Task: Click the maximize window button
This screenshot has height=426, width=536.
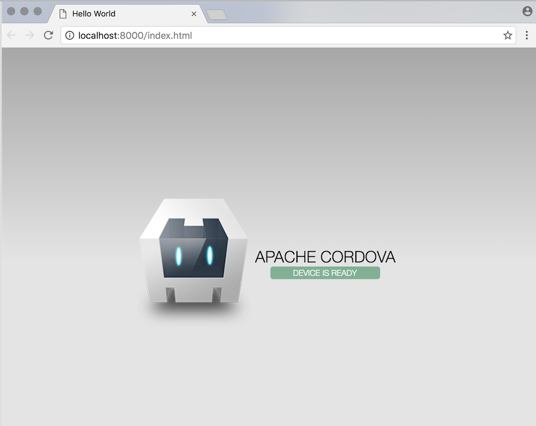Action: point(38,11)
